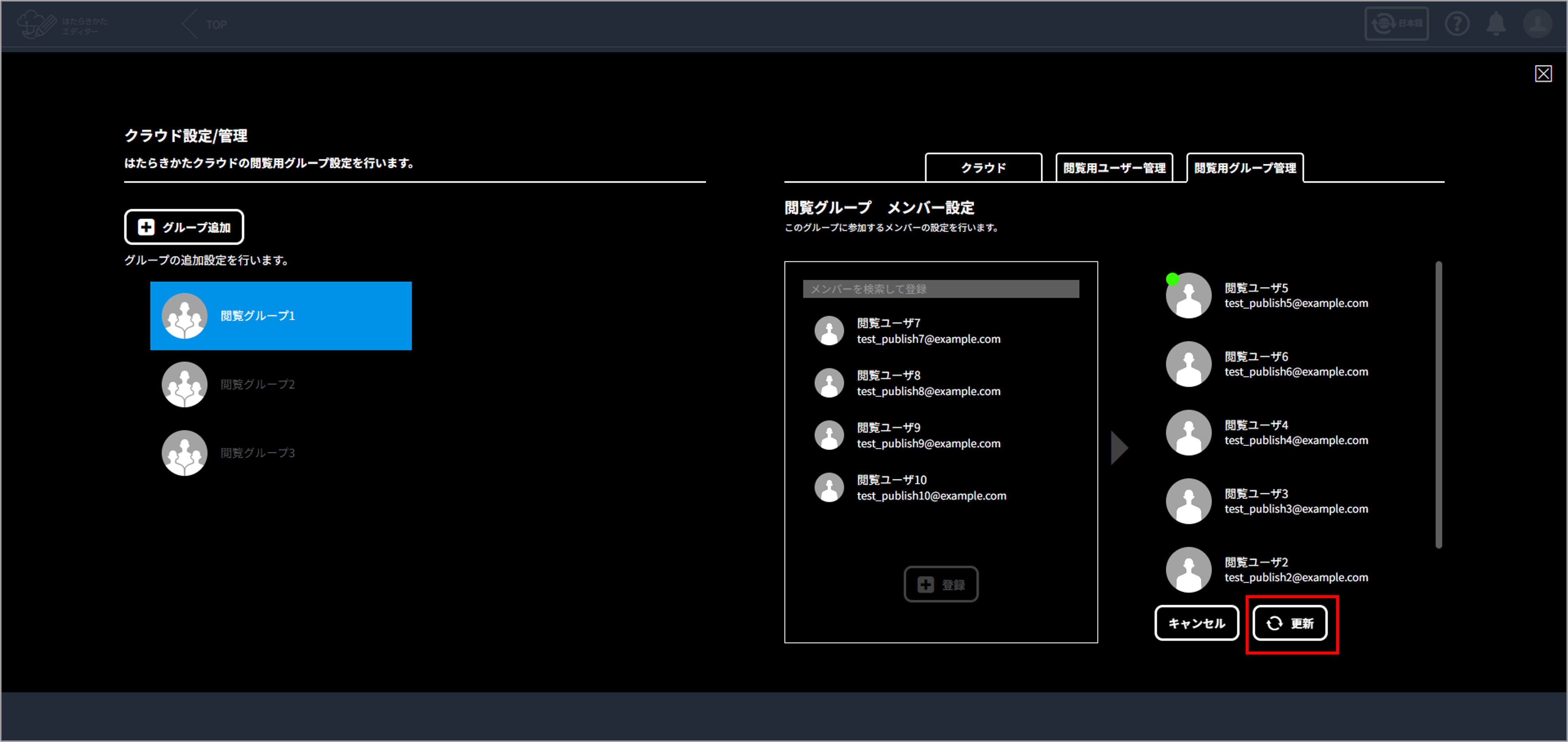Click the 閲覧グループ2 group avatar icon
Viewport: 1568px width, 742px height.
[185, 384]
